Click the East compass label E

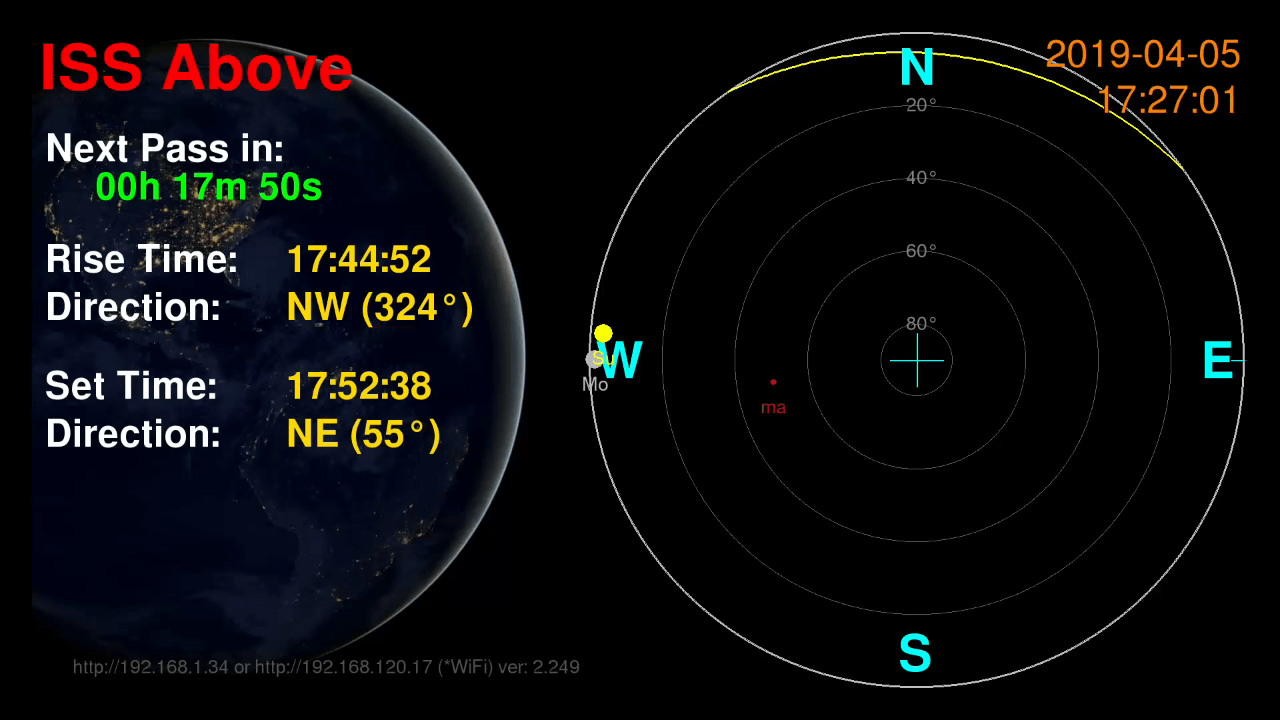(1217, 361)
